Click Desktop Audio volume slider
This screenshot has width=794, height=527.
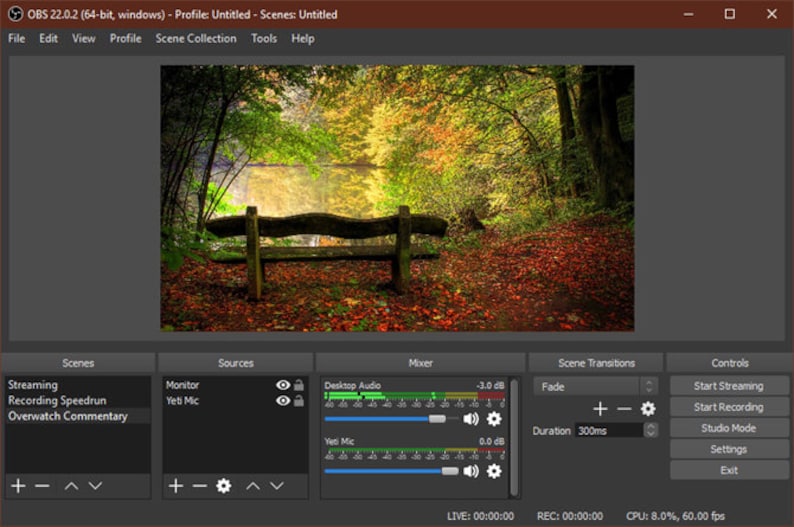[391, 419]
